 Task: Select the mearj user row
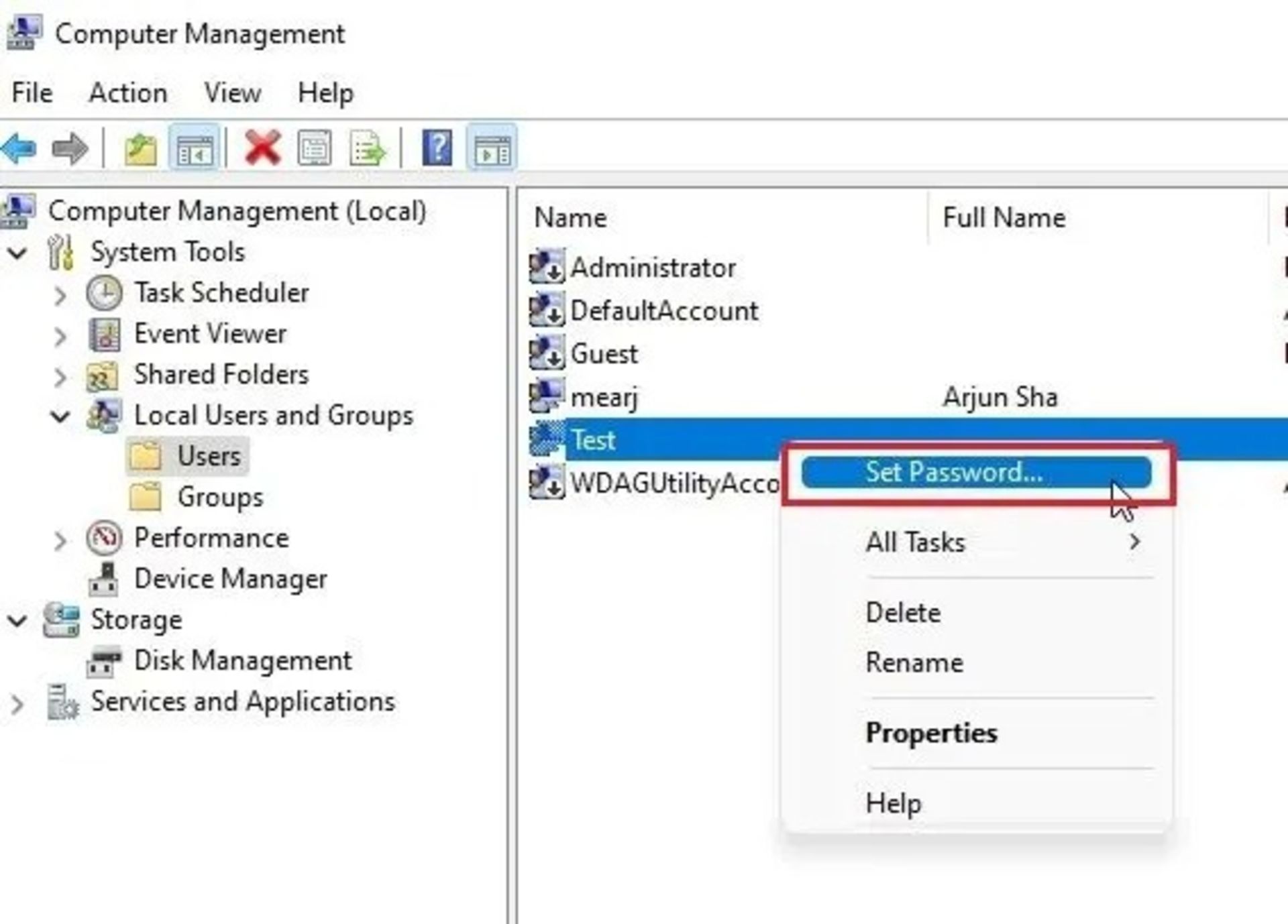point(604,397)
